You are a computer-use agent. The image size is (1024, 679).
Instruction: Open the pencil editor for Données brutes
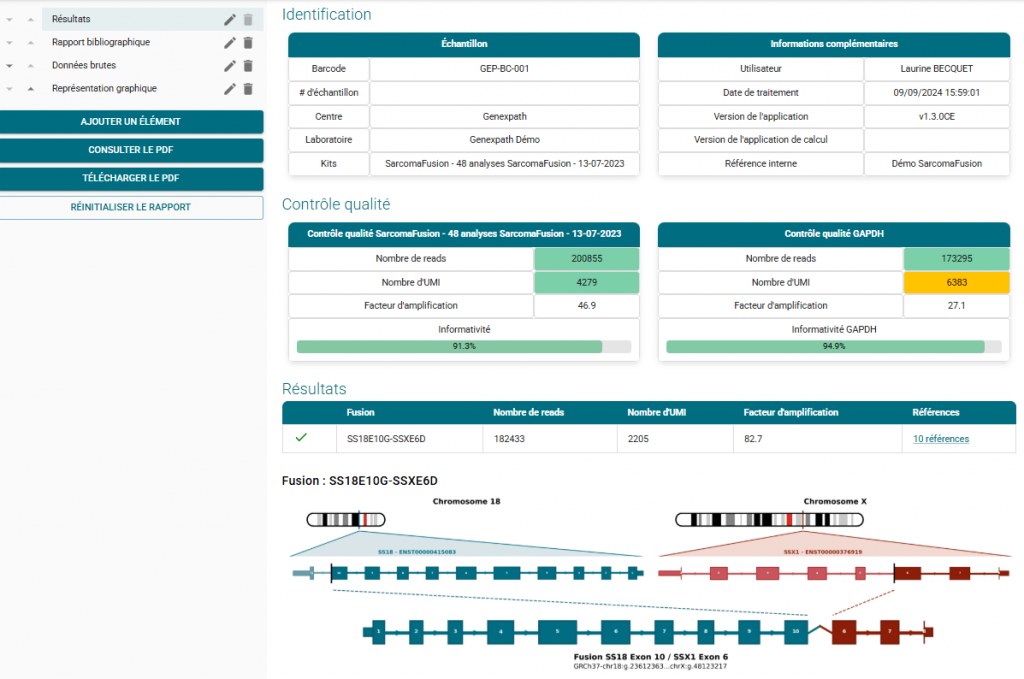click(x=229, y=65)
